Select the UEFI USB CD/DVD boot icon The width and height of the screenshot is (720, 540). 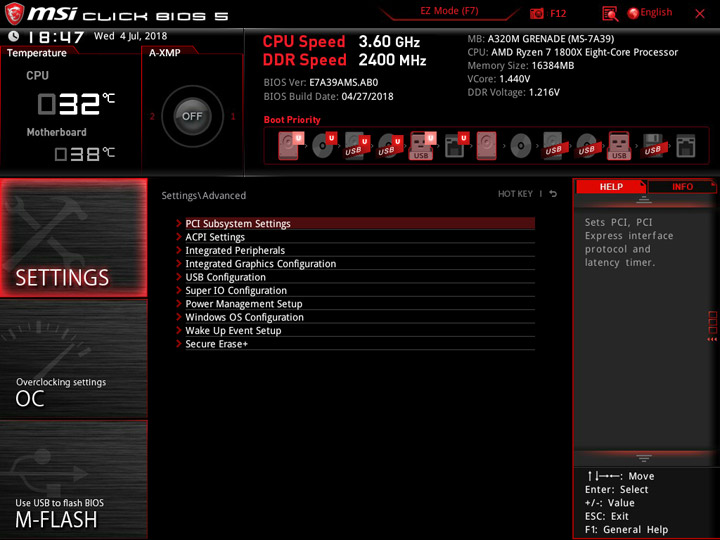[390, 146]
